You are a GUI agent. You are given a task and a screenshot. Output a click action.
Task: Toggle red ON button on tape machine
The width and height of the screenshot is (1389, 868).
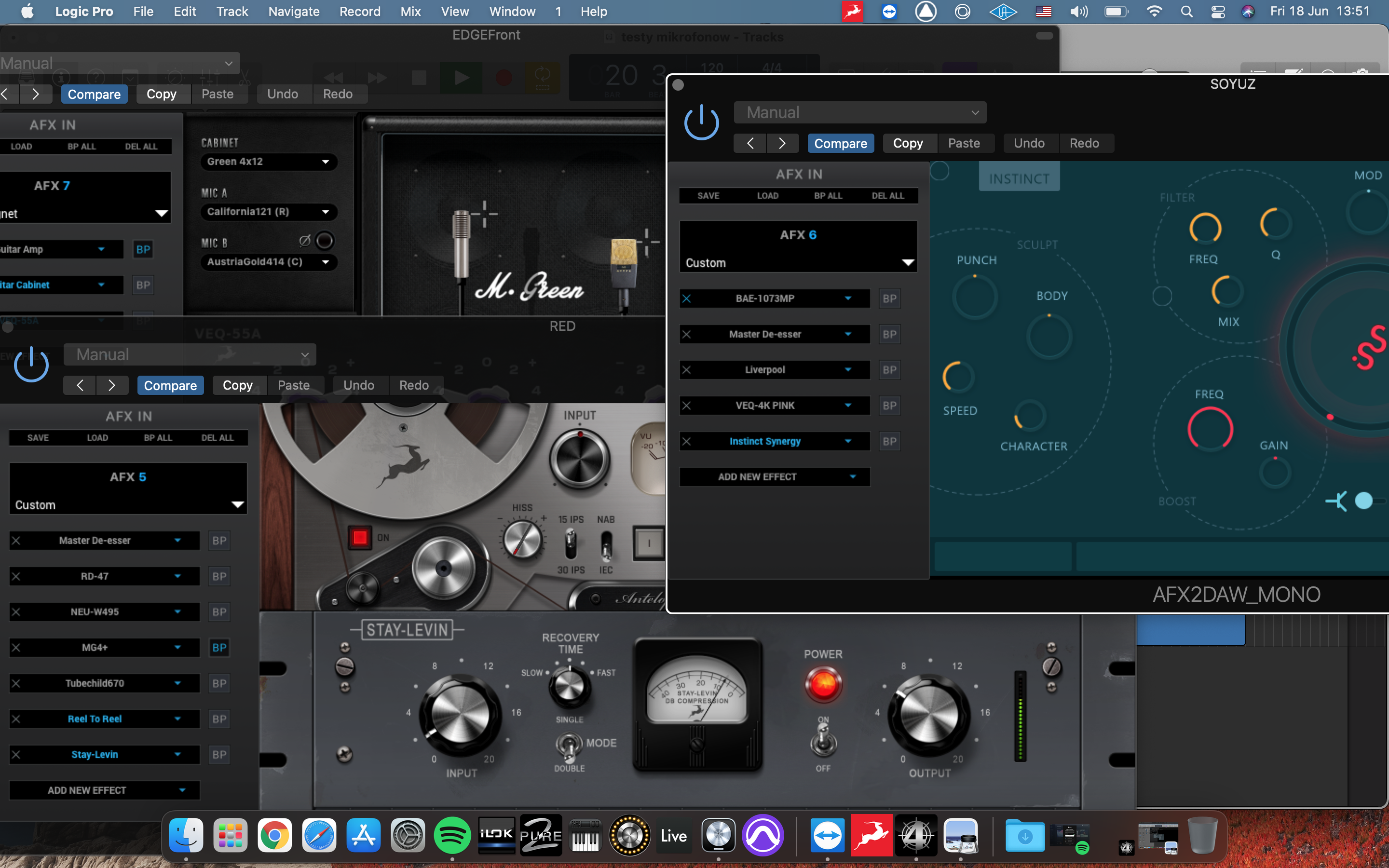[x=360, y=537]
